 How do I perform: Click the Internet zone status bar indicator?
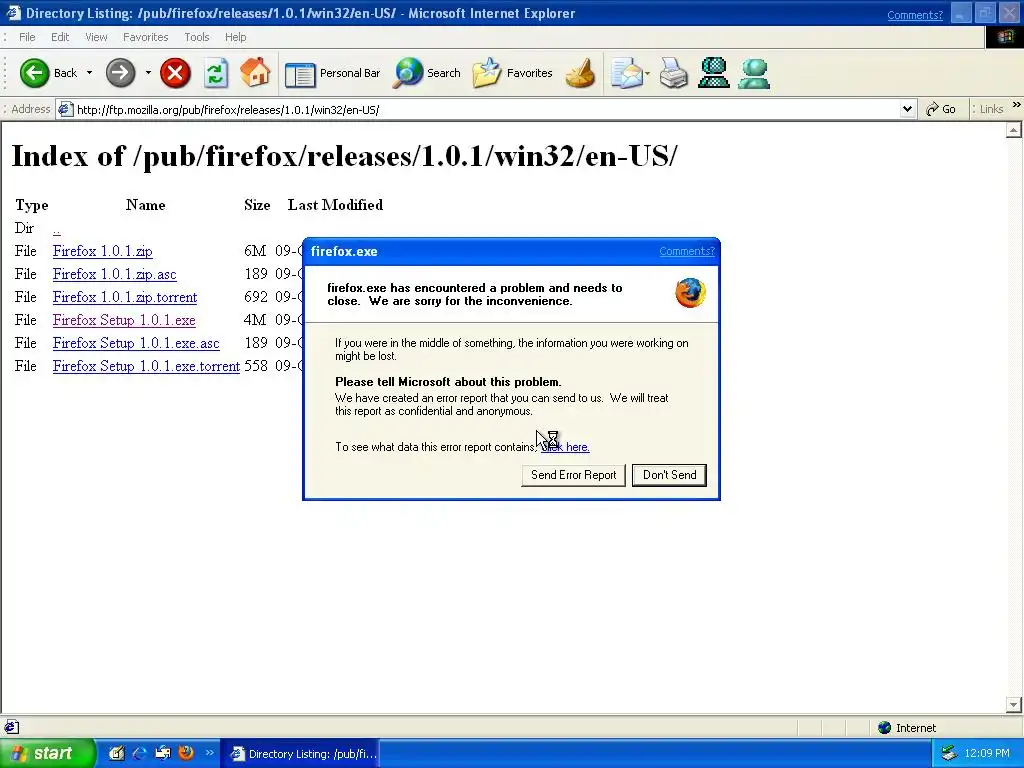(x=907, y=728)
